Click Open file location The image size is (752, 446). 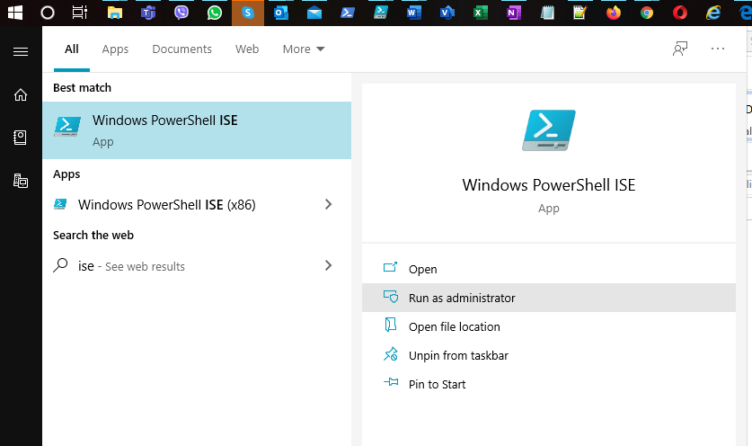[549, 327]
